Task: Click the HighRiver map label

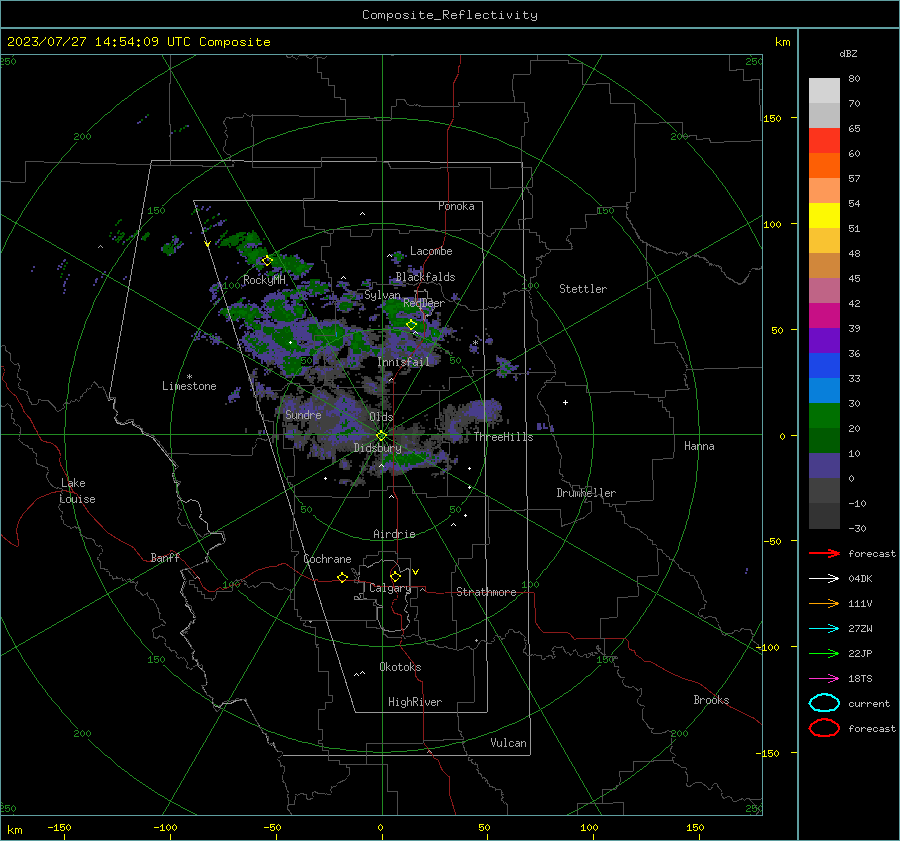Action: click(x=415, y=702)
